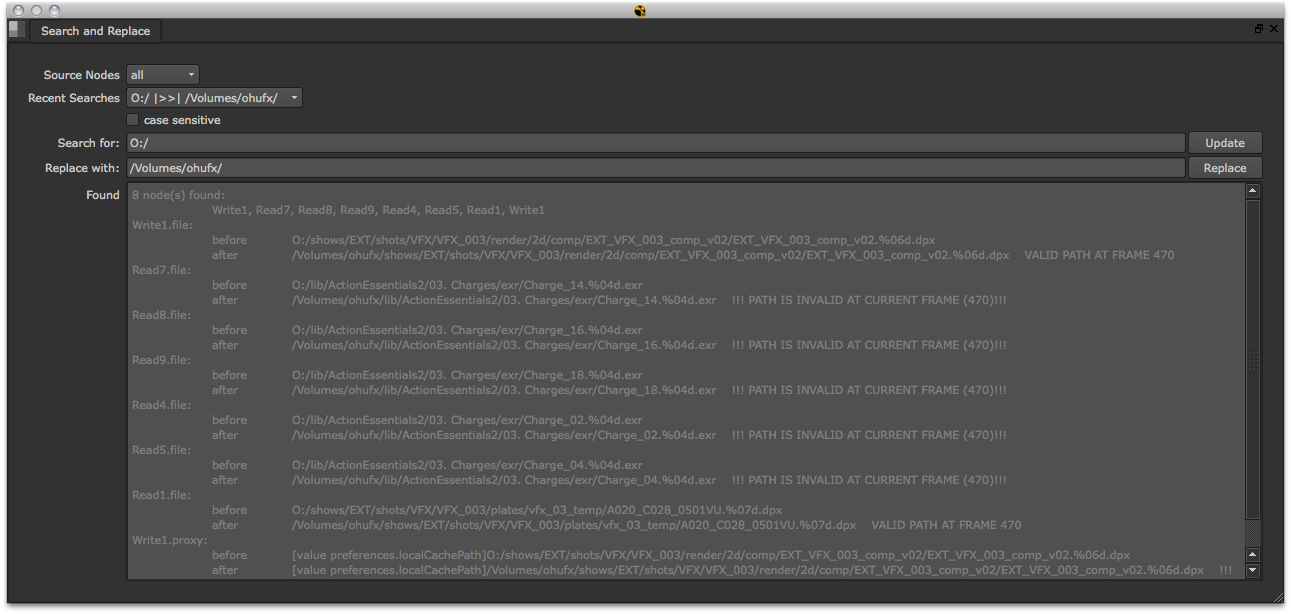The image size is (1291, 614).
Task: Click scroll up arrow at top of results
Action: (x=1253, y=191)
